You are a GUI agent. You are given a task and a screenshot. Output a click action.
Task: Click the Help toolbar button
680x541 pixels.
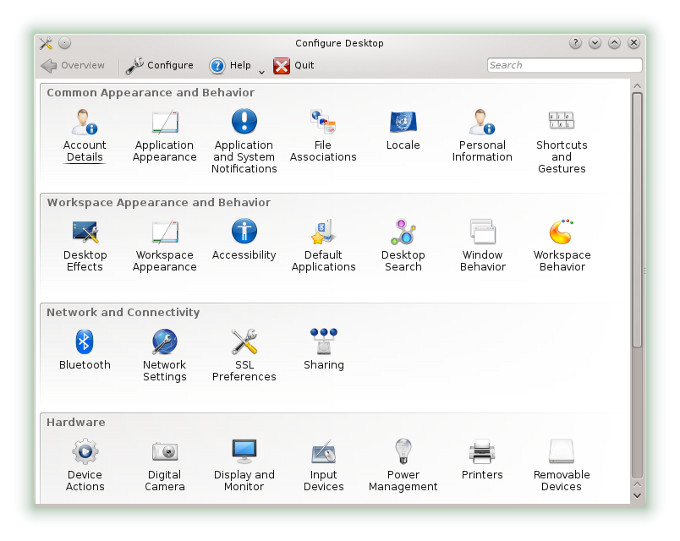pyautogui.click(x=230, y=66)
